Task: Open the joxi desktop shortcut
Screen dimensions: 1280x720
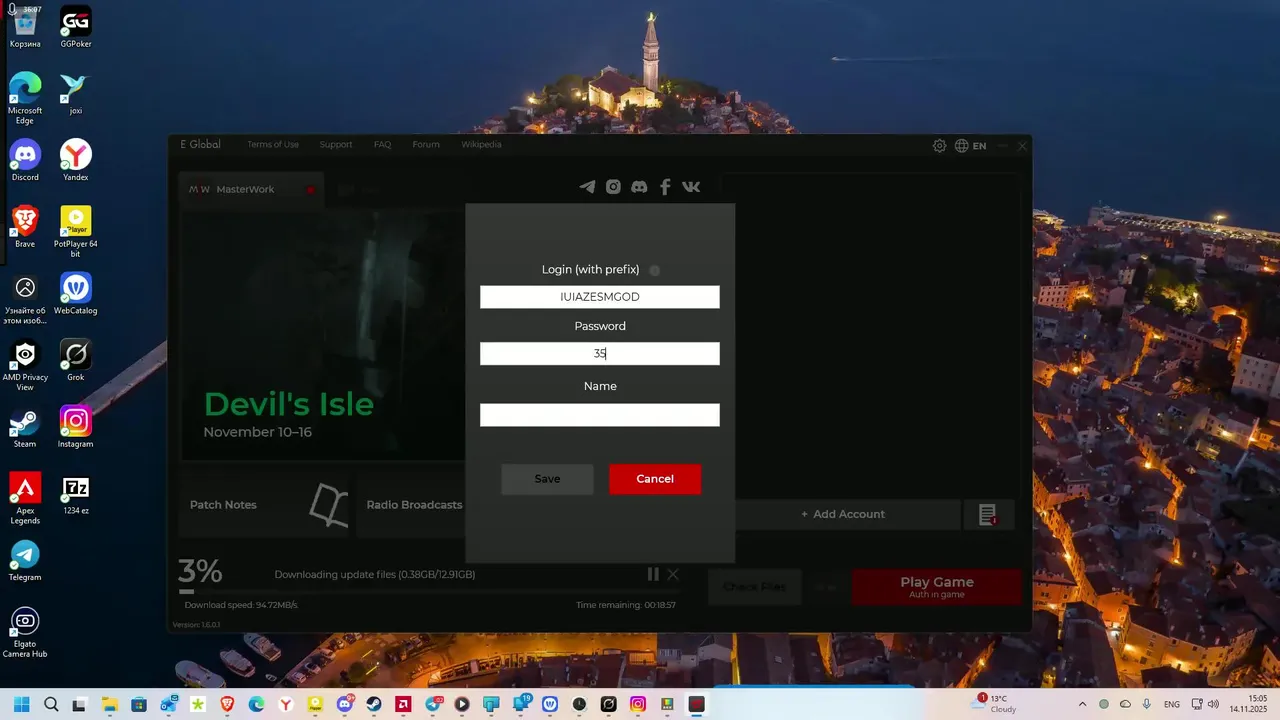Action: 76,94
